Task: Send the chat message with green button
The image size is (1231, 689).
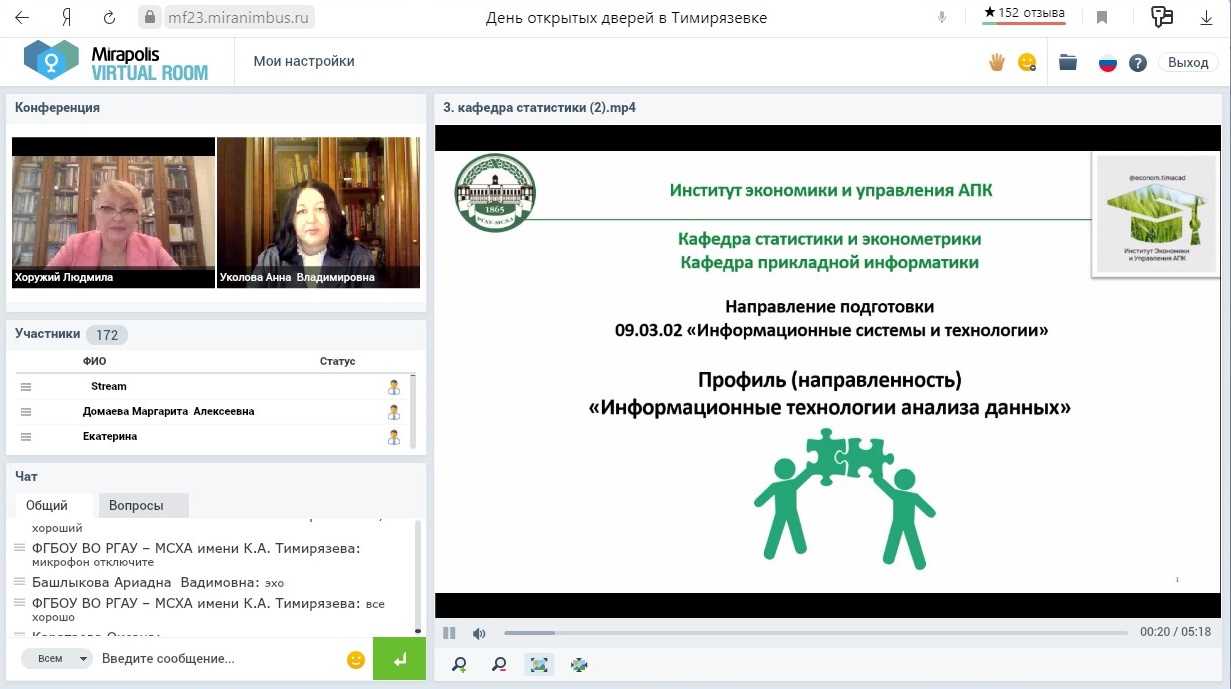Action: [399, 660]
